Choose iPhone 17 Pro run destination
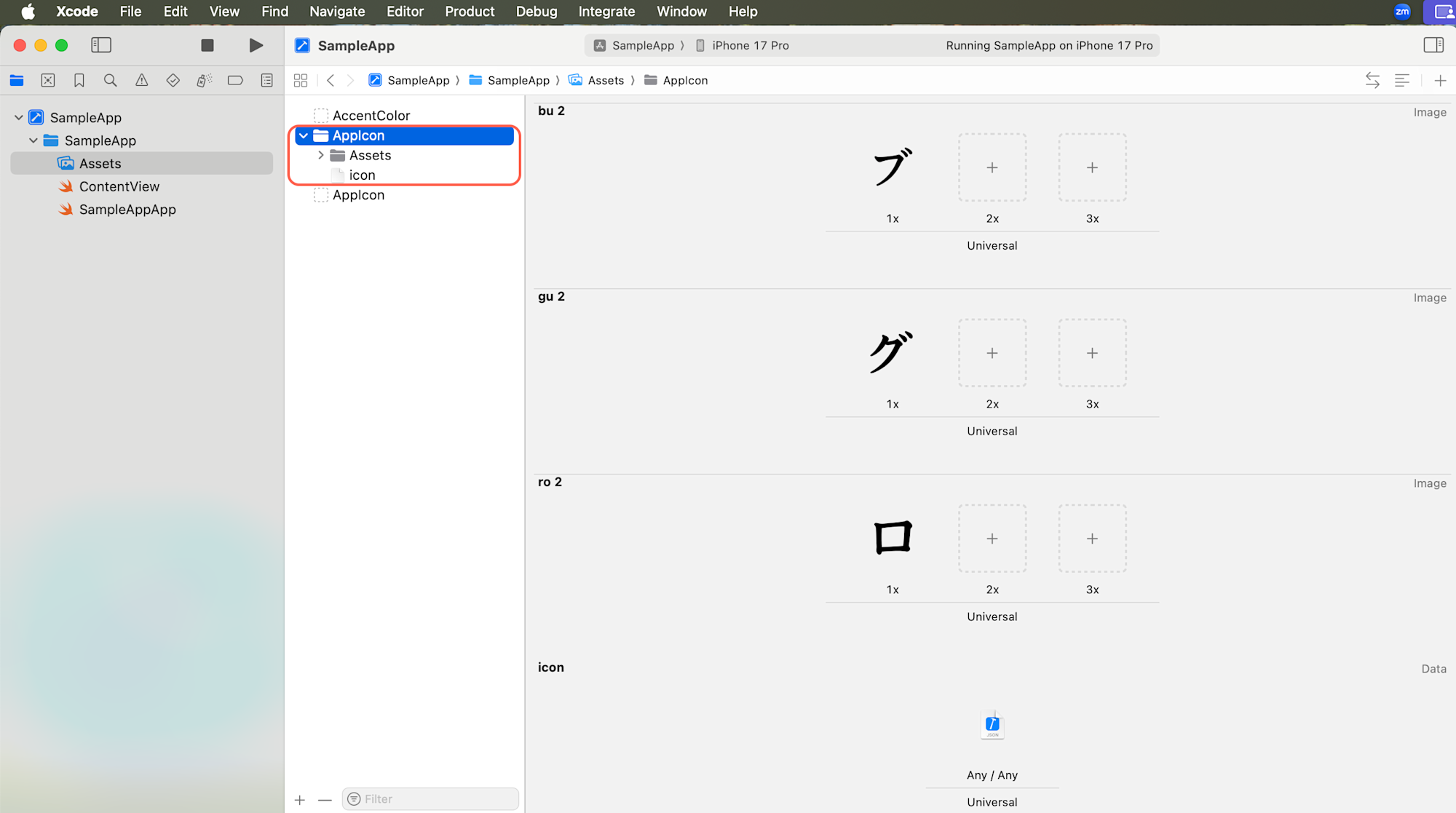 (x=742, y=45)
